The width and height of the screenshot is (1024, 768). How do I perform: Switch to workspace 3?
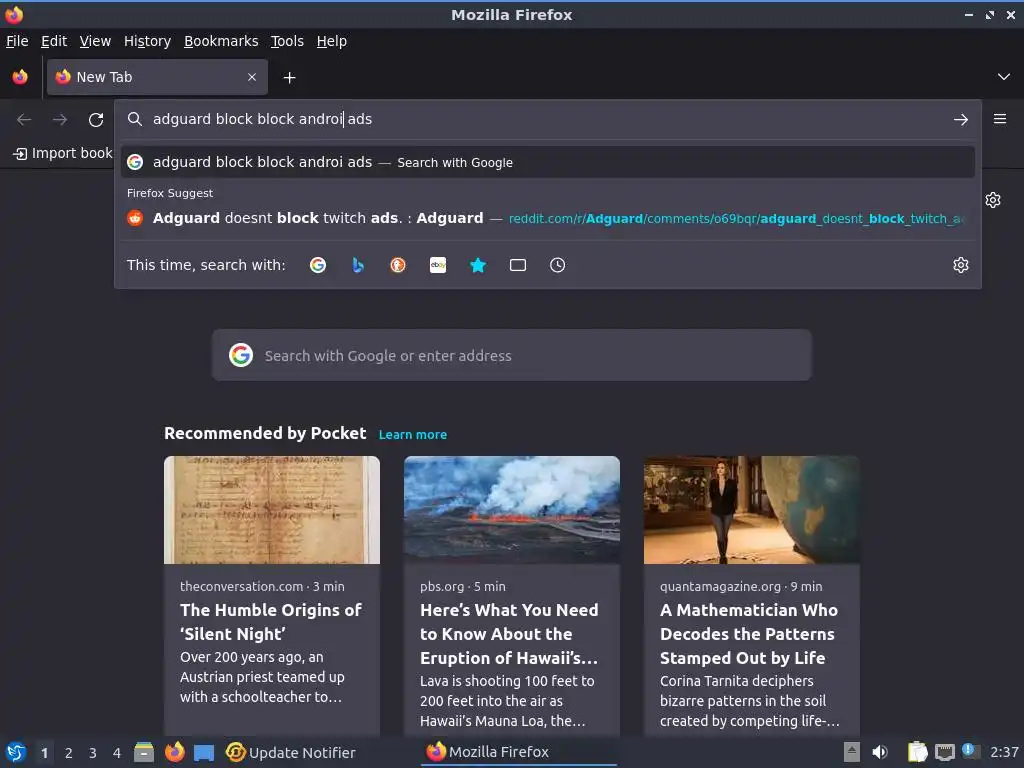(x=93, y=753)
